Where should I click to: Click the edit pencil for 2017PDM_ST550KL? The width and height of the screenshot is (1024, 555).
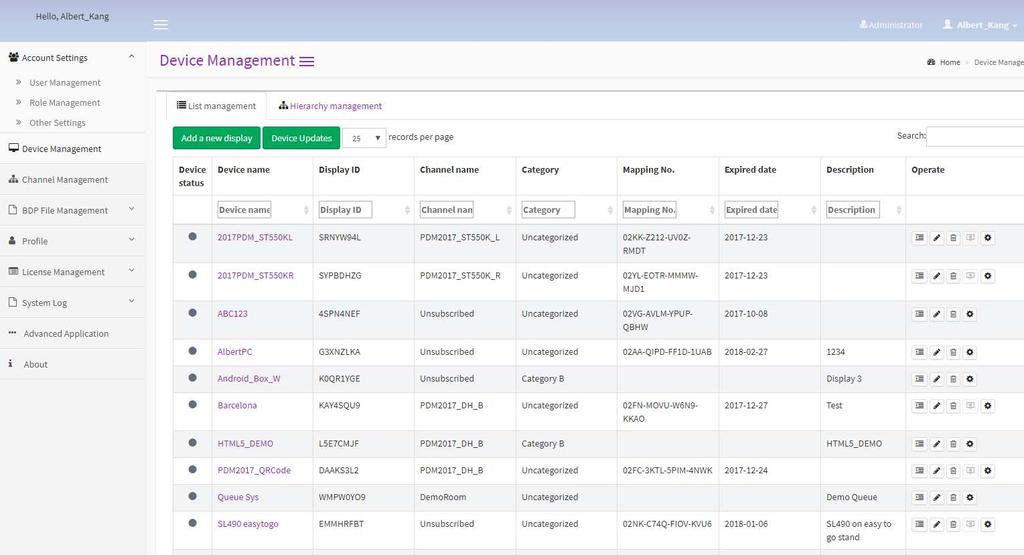click(936, 238)
